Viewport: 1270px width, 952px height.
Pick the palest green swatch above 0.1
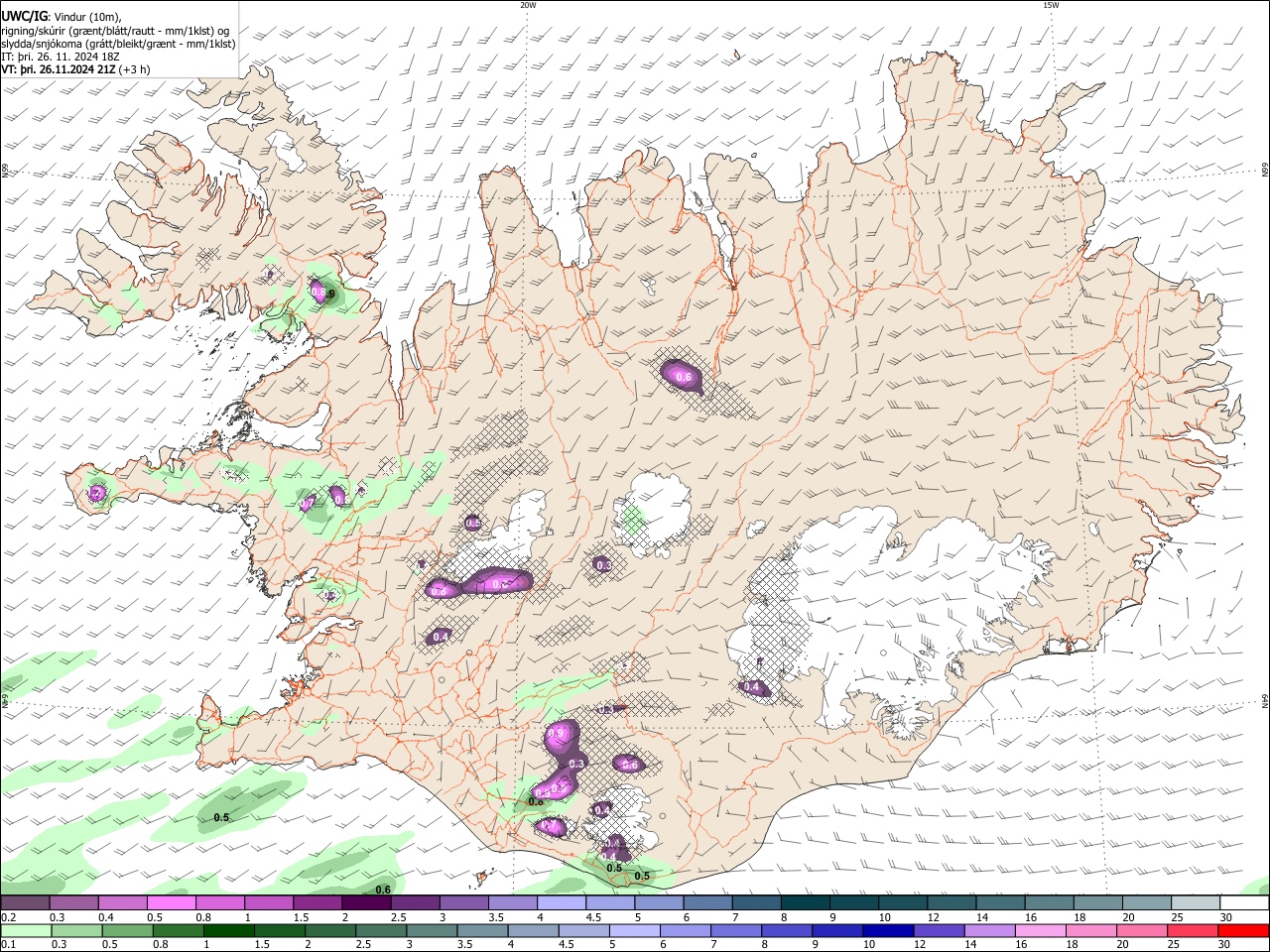26,931
